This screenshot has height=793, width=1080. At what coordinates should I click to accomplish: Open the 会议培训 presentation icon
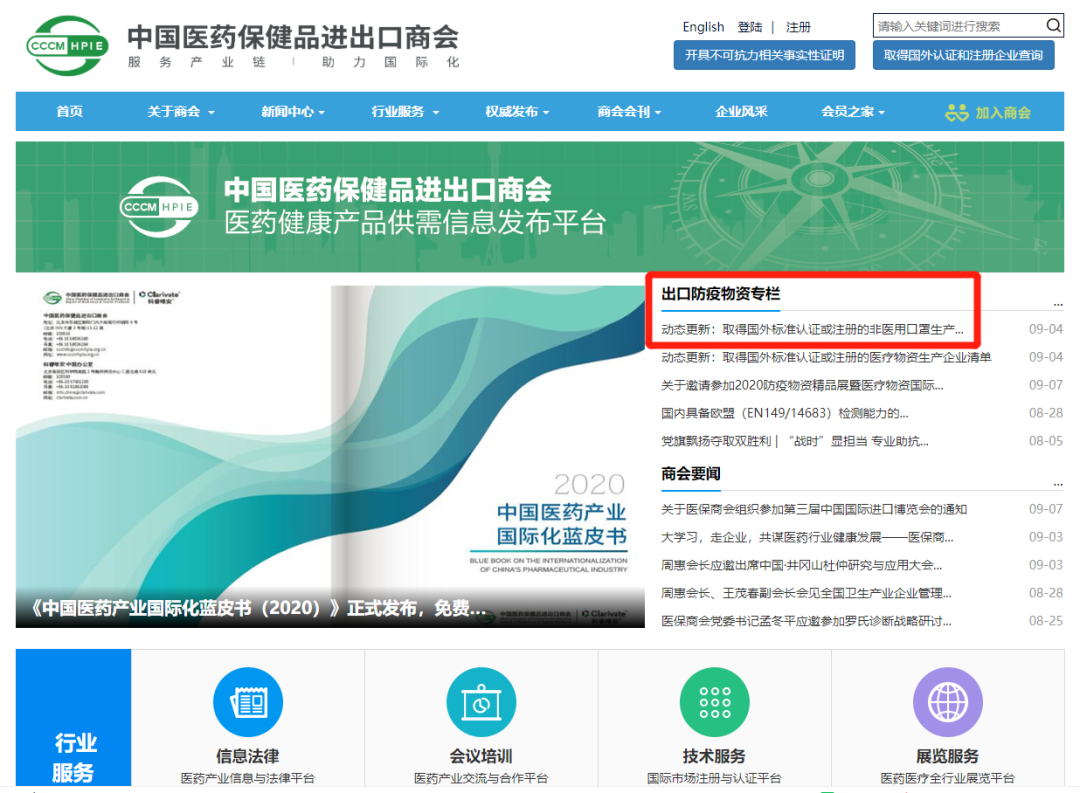pyautogui.click(x=481, y=702)
